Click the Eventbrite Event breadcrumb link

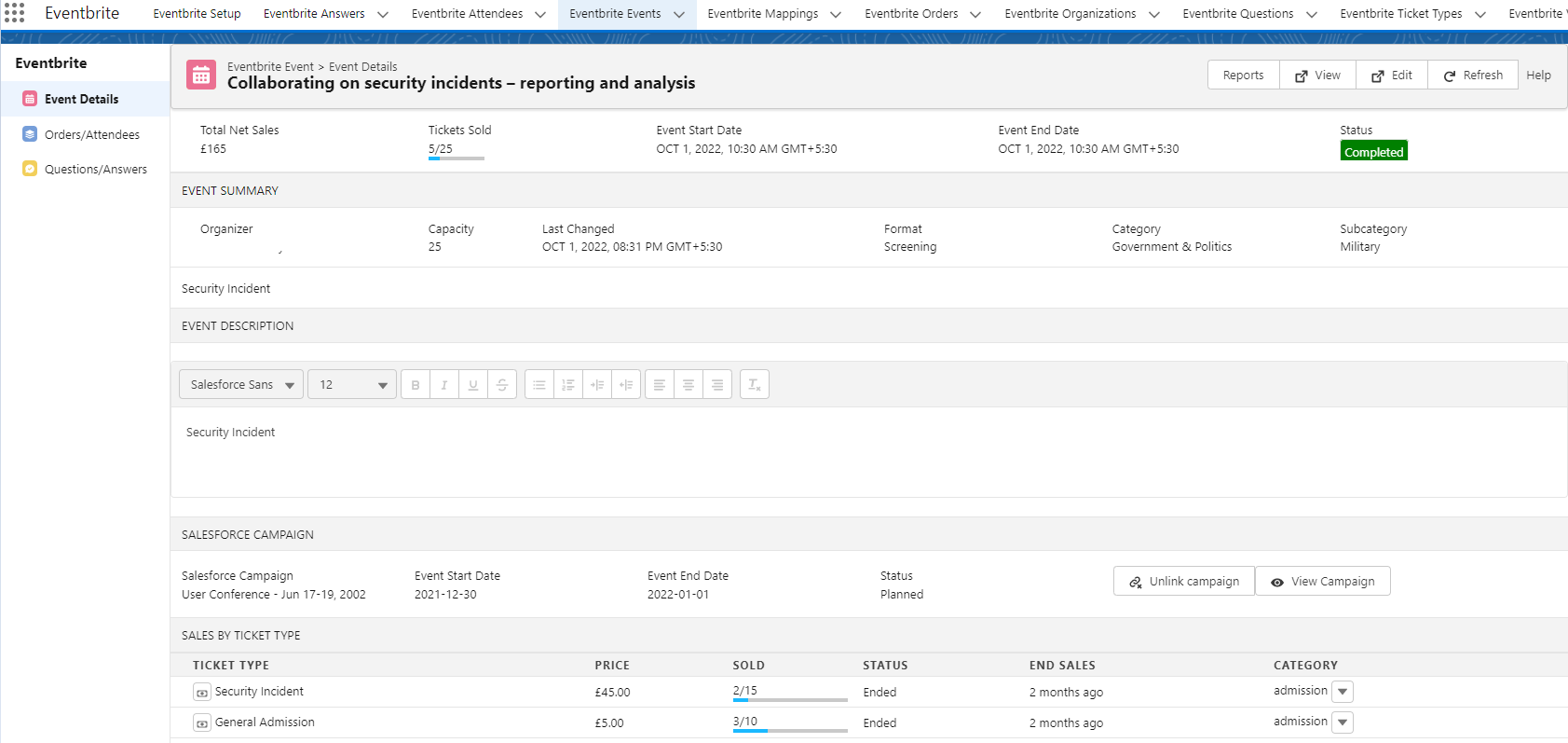pos(270,66)
